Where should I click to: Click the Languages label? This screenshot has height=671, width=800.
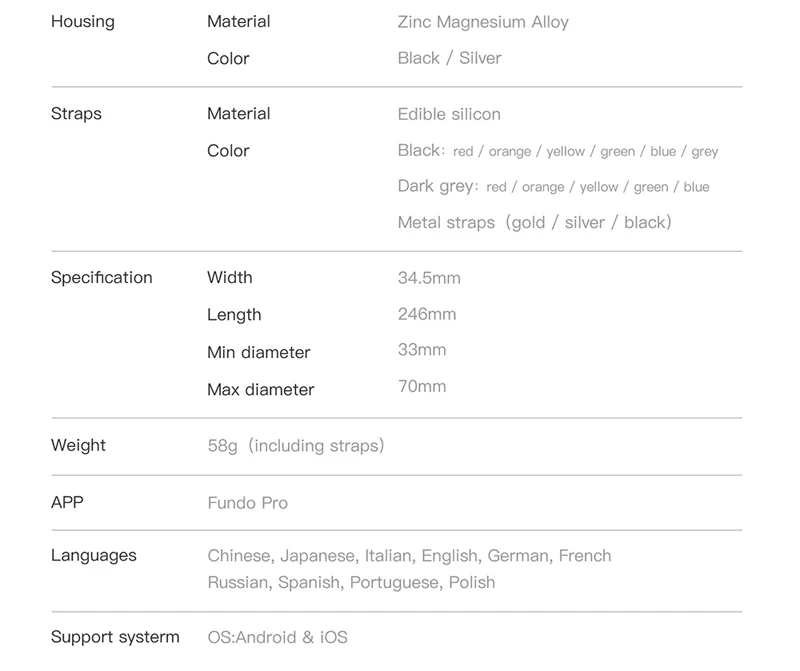(94, 556)
